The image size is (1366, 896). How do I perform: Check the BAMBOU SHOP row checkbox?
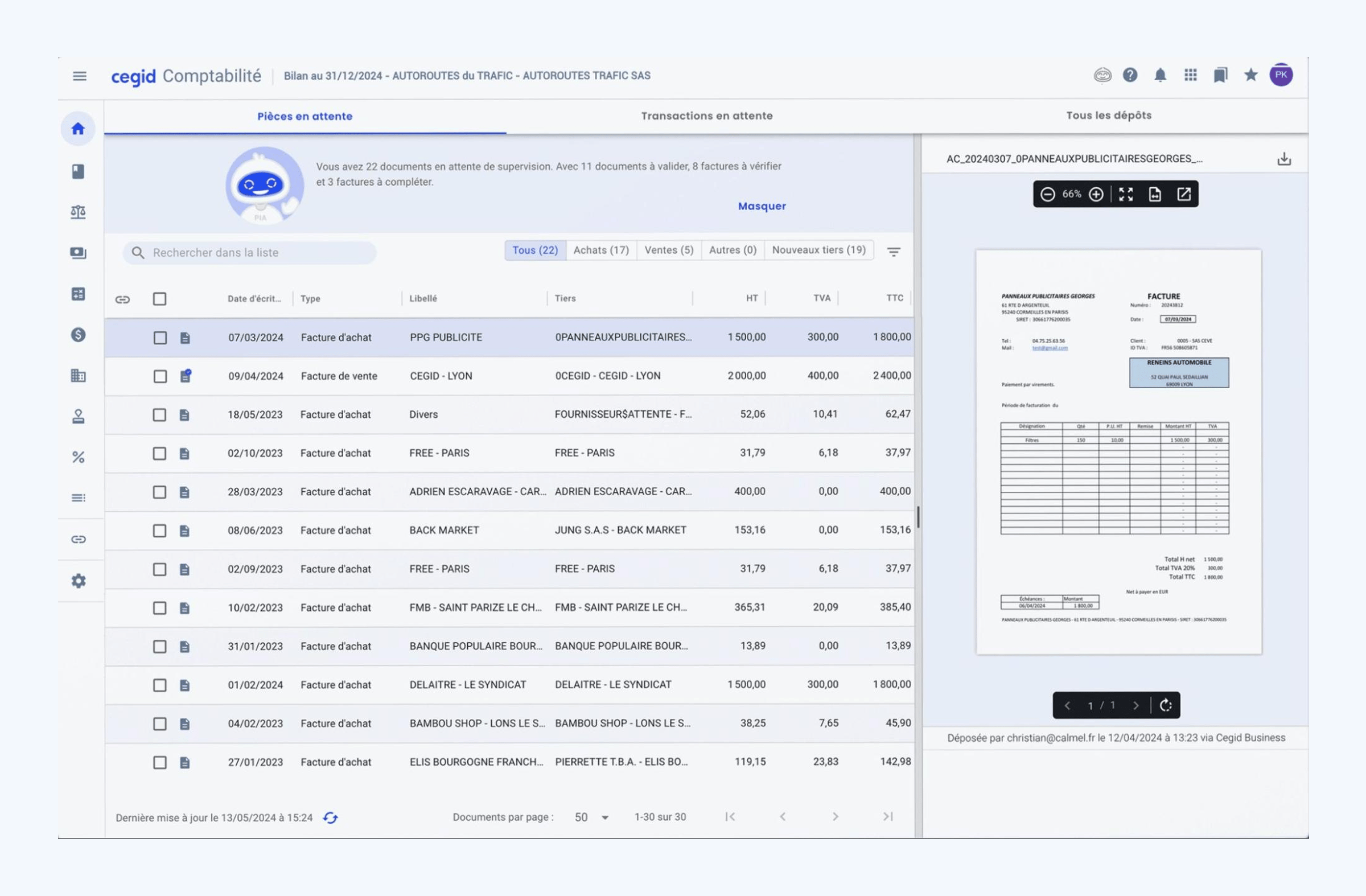click(x=159, y=724)
